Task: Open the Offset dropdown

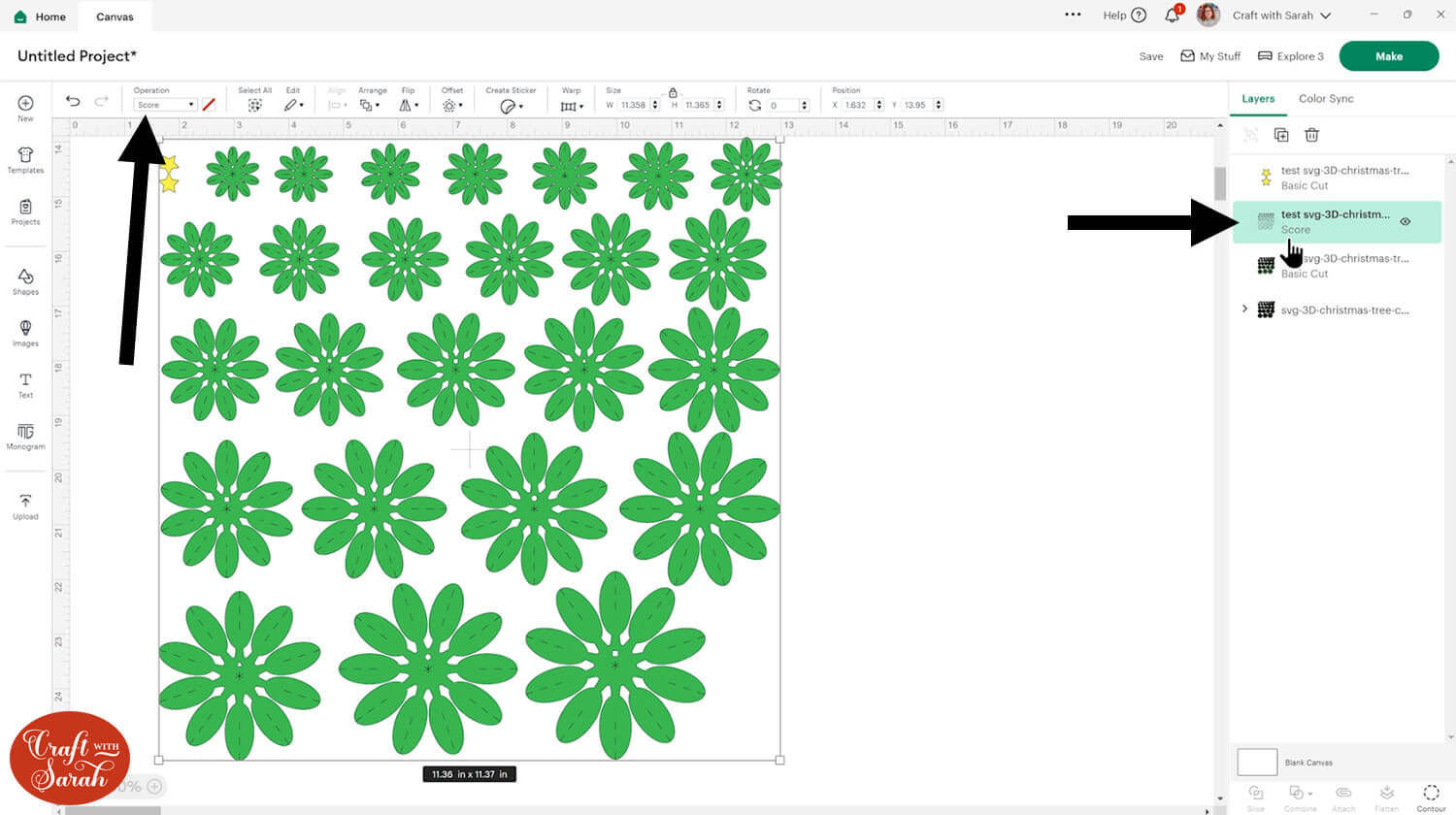Action: (452, 105)
